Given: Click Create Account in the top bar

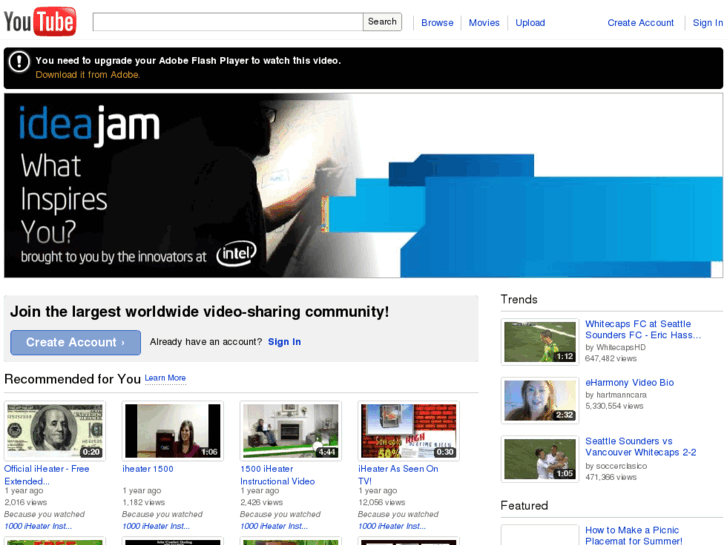Looking at the screenshot, I should coord(641,23).
